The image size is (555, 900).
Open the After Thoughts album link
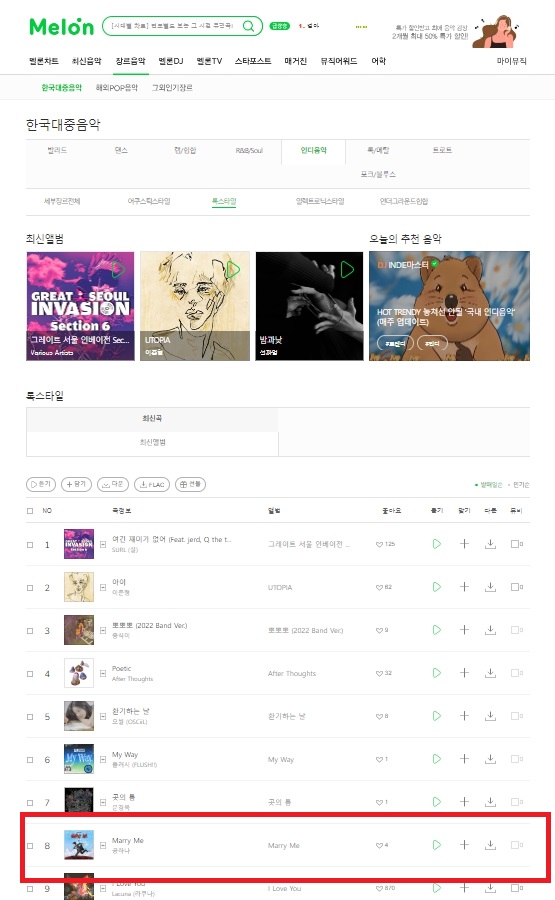click(292, 673)
